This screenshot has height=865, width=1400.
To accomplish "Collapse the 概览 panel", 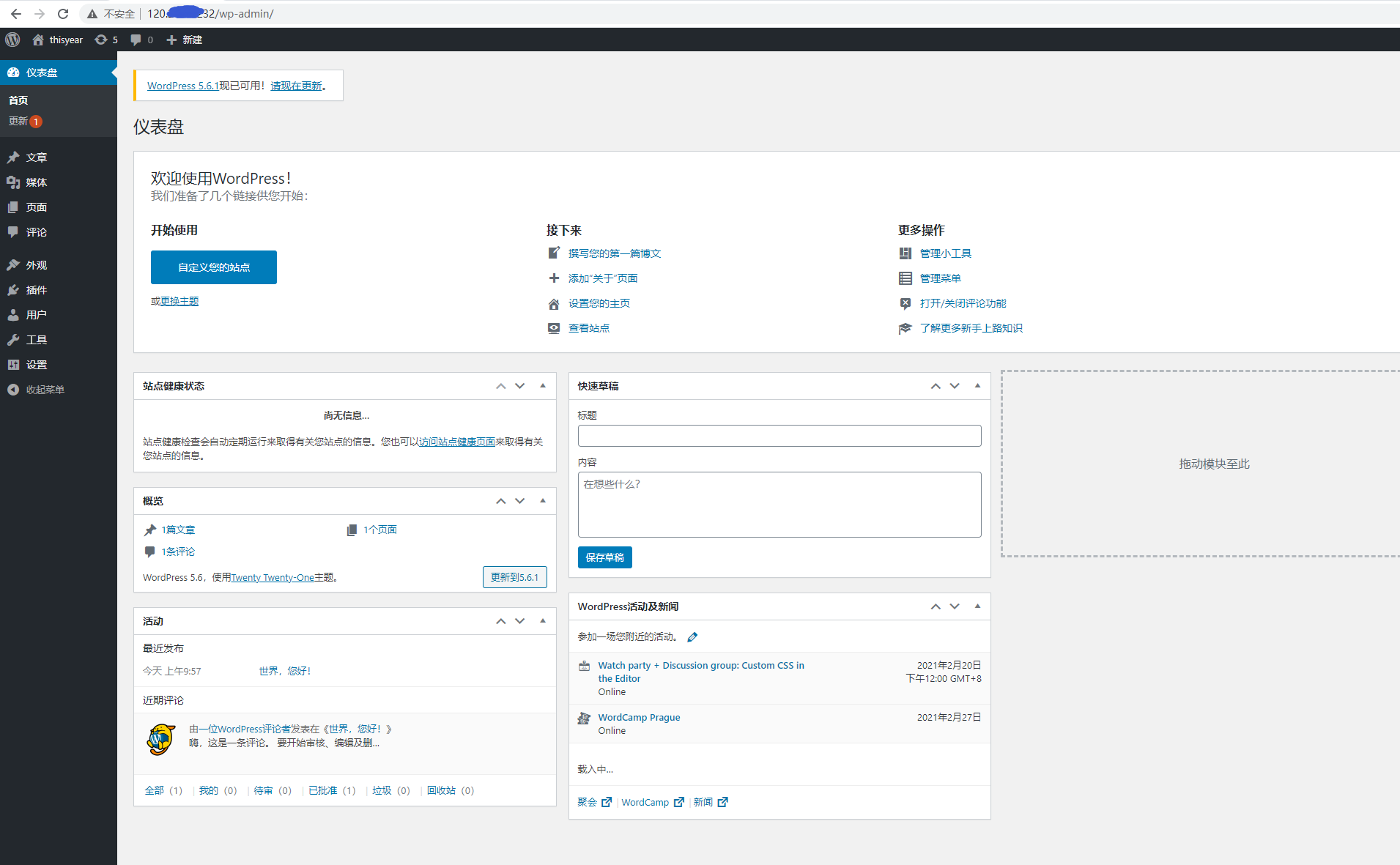I will point(543,501).
